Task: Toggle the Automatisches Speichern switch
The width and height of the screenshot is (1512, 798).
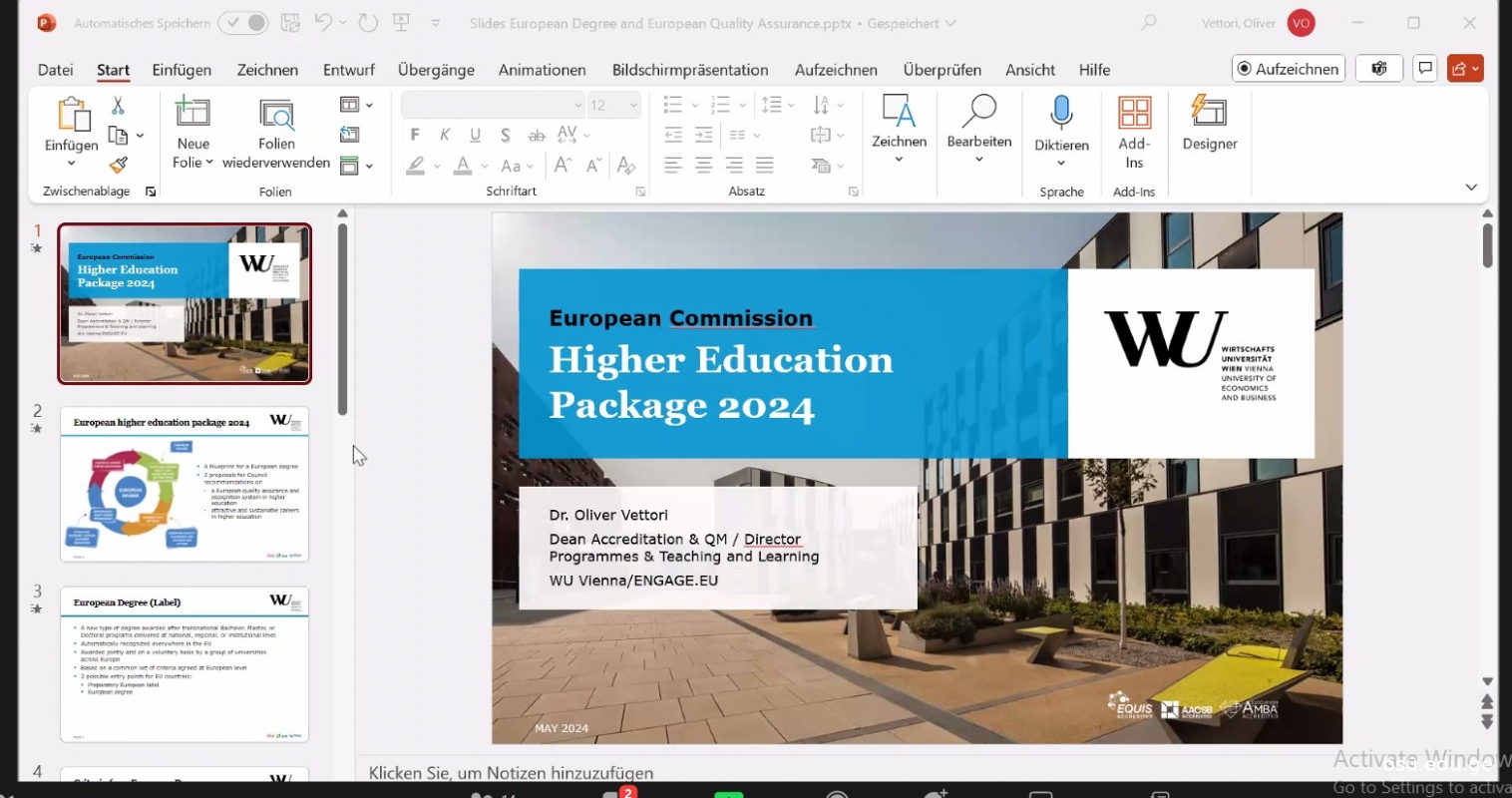Action: tap(243, 23)
